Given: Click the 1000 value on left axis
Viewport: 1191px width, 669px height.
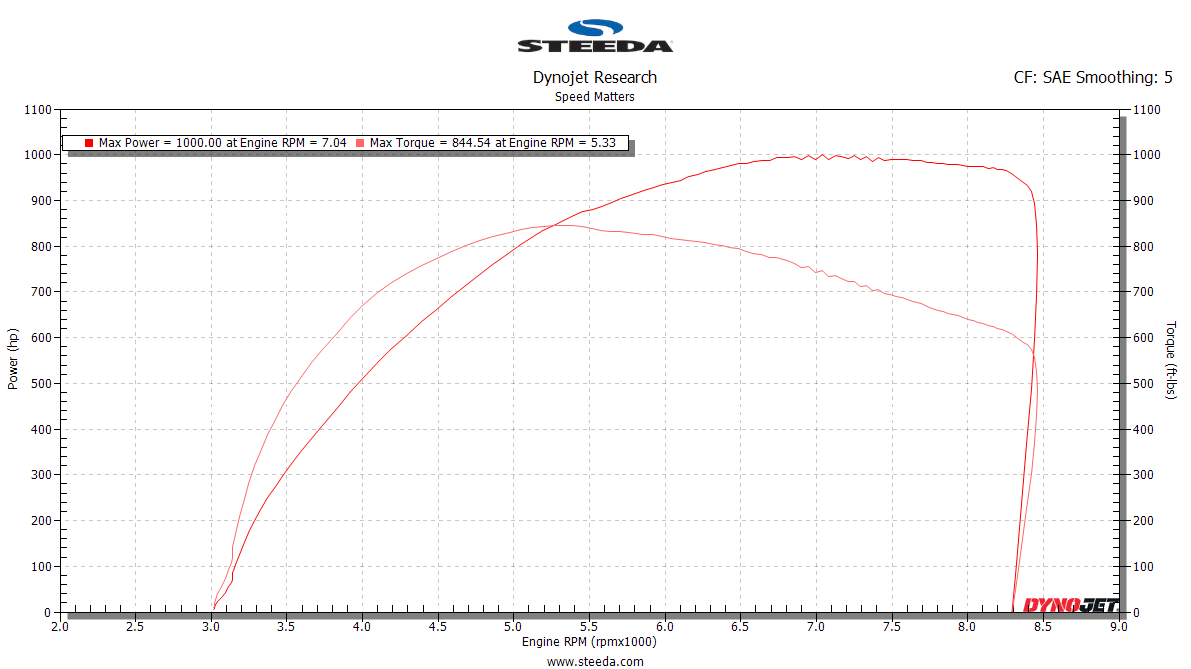Looking at the screenshot, I should (x=38, y=155).
